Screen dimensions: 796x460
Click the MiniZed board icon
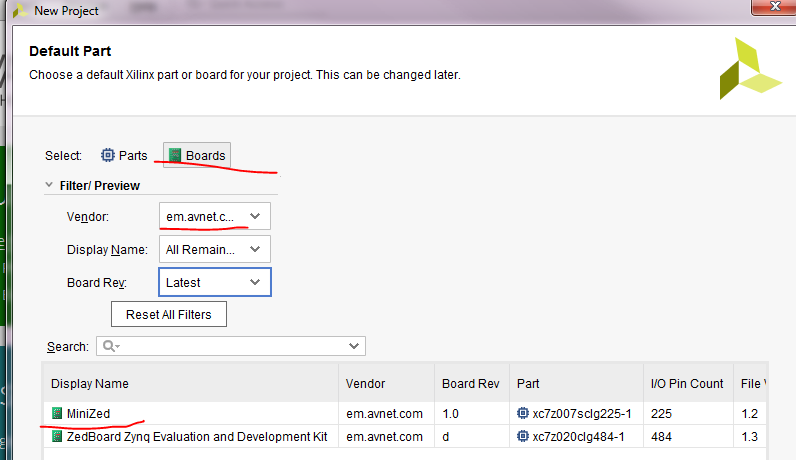coord(57,413)
